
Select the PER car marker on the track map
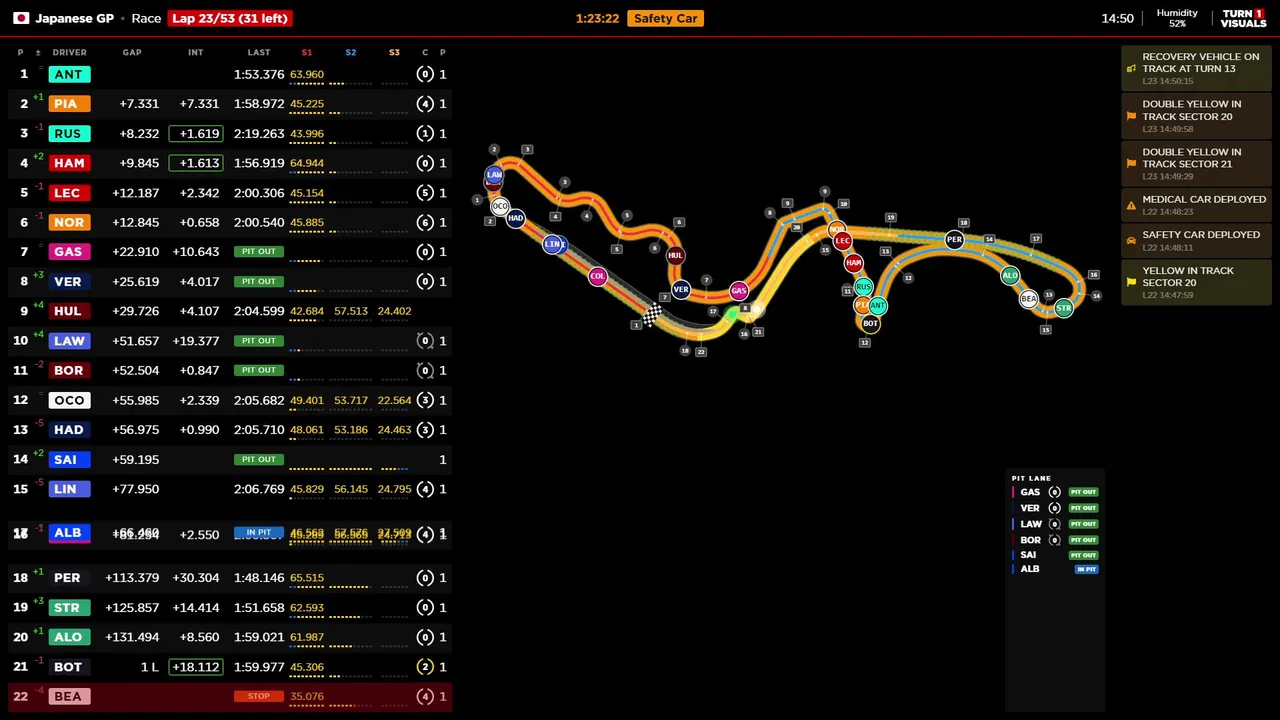click(x=954, y=240)
